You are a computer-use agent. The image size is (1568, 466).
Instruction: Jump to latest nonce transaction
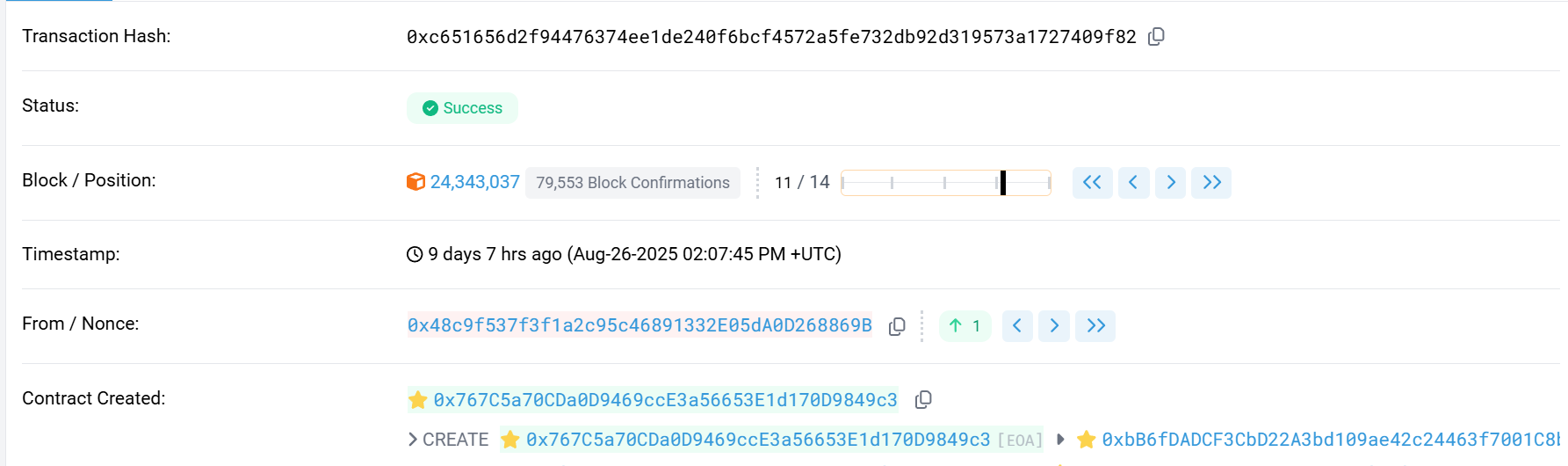(1095, 326)
